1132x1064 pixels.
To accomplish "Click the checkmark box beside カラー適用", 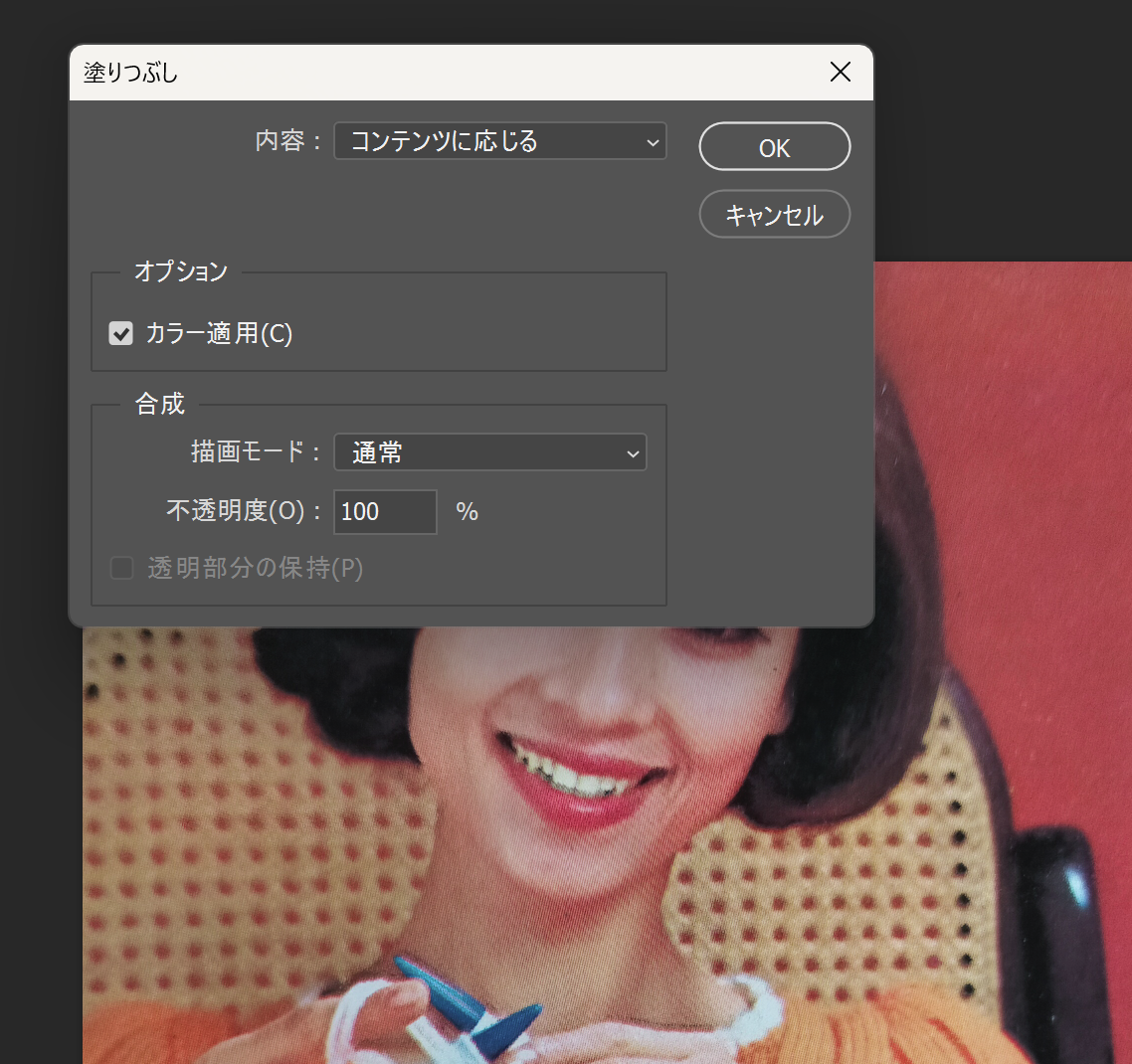I will click(120, 333).
